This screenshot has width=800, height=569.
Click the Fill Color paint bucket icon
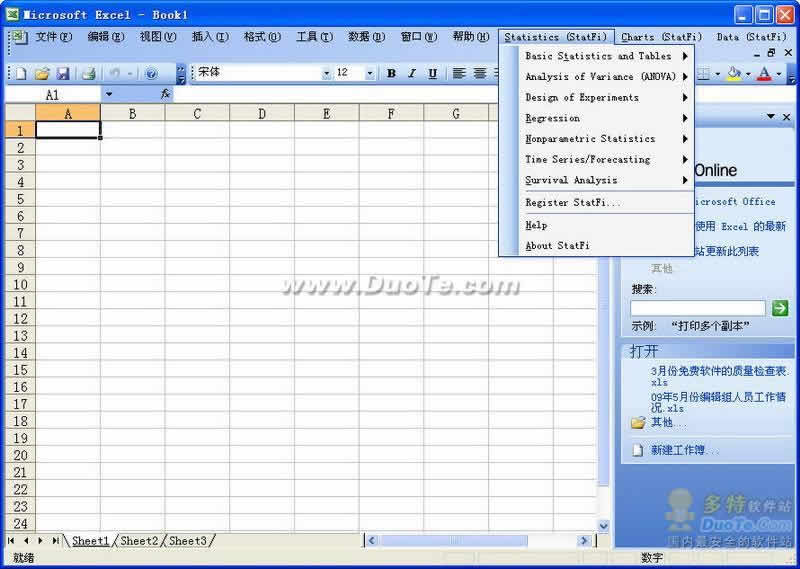[734, 74]
